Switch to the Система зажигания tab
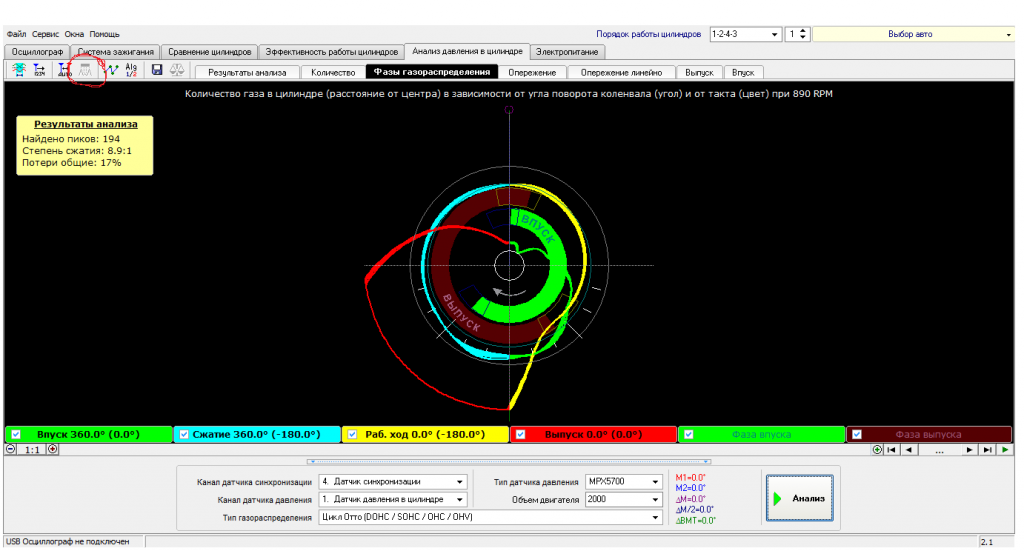 click(116, 52)
